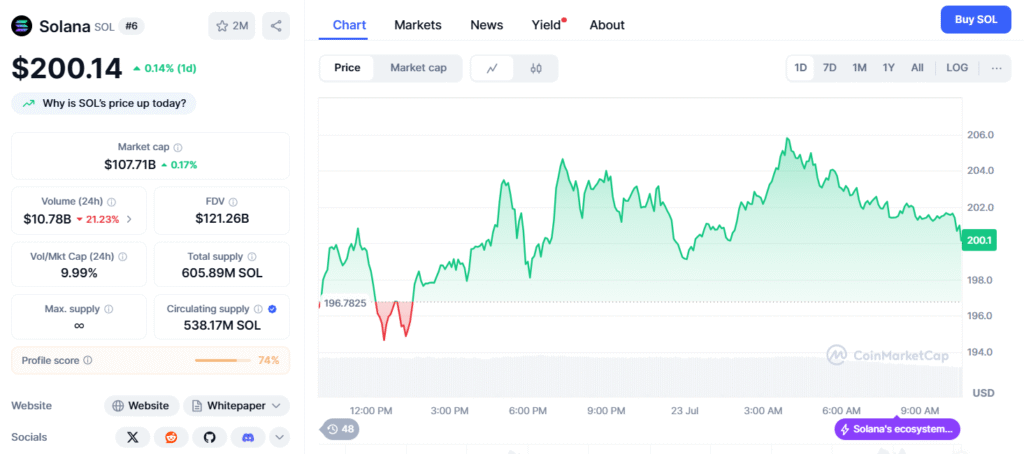Switch to the About tab
The image size is (1024, 454).
(607, 25)
